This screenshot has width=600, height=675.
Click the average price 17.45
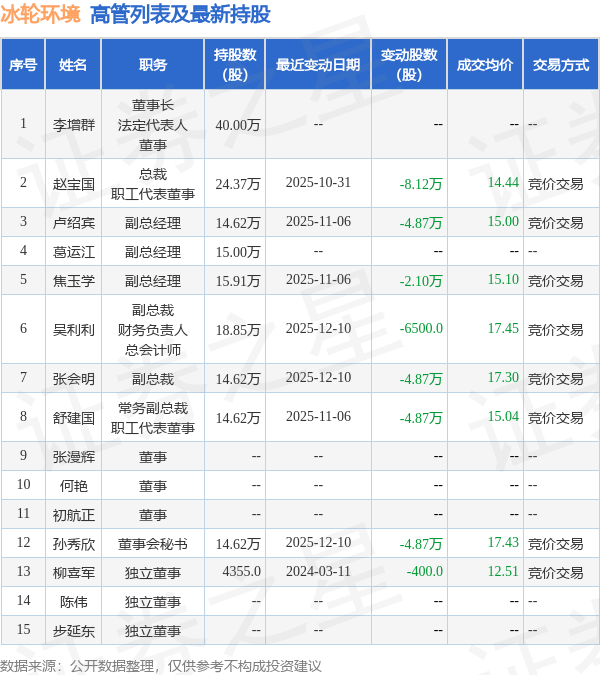(x=503, y=328)
